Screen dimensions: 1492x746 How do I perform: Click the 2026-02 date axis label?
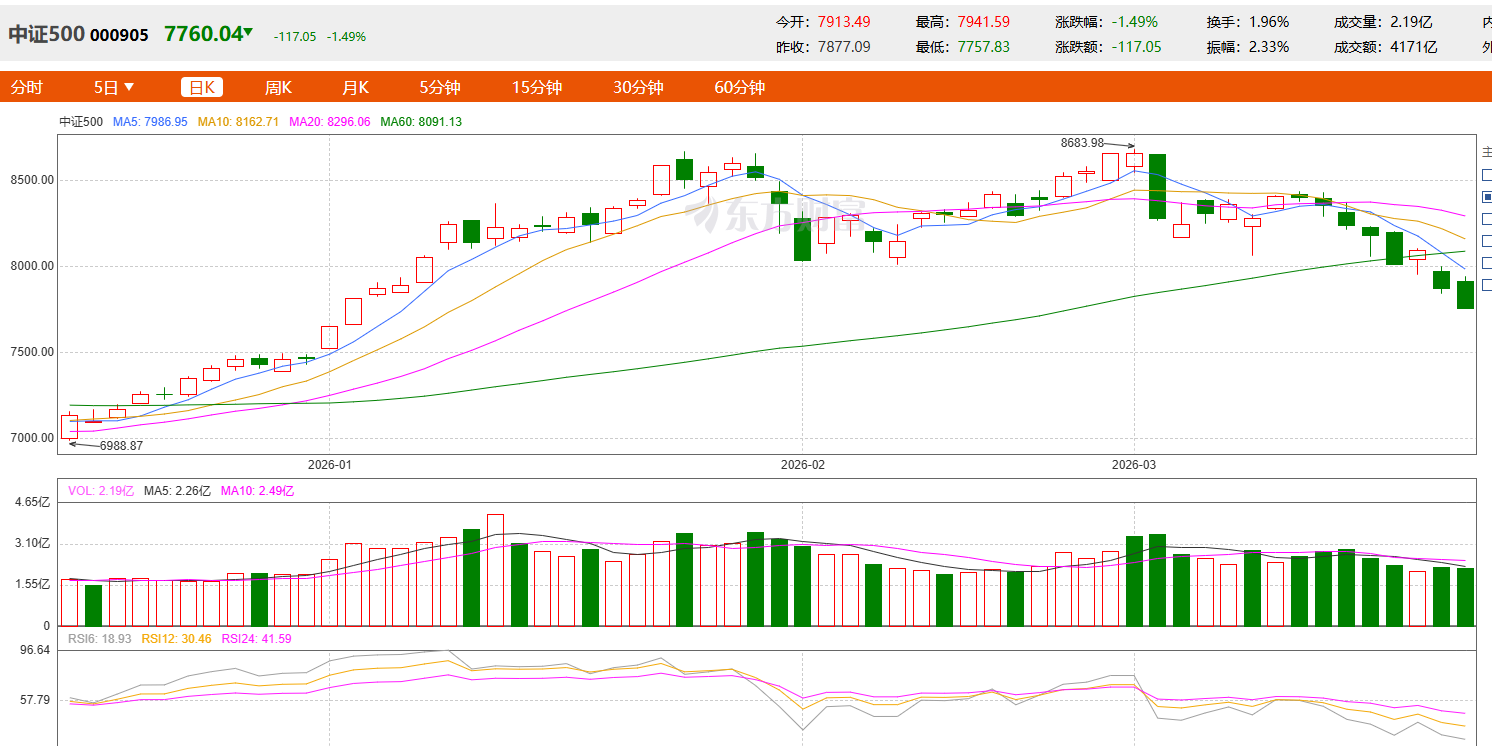tap(803, 465)
